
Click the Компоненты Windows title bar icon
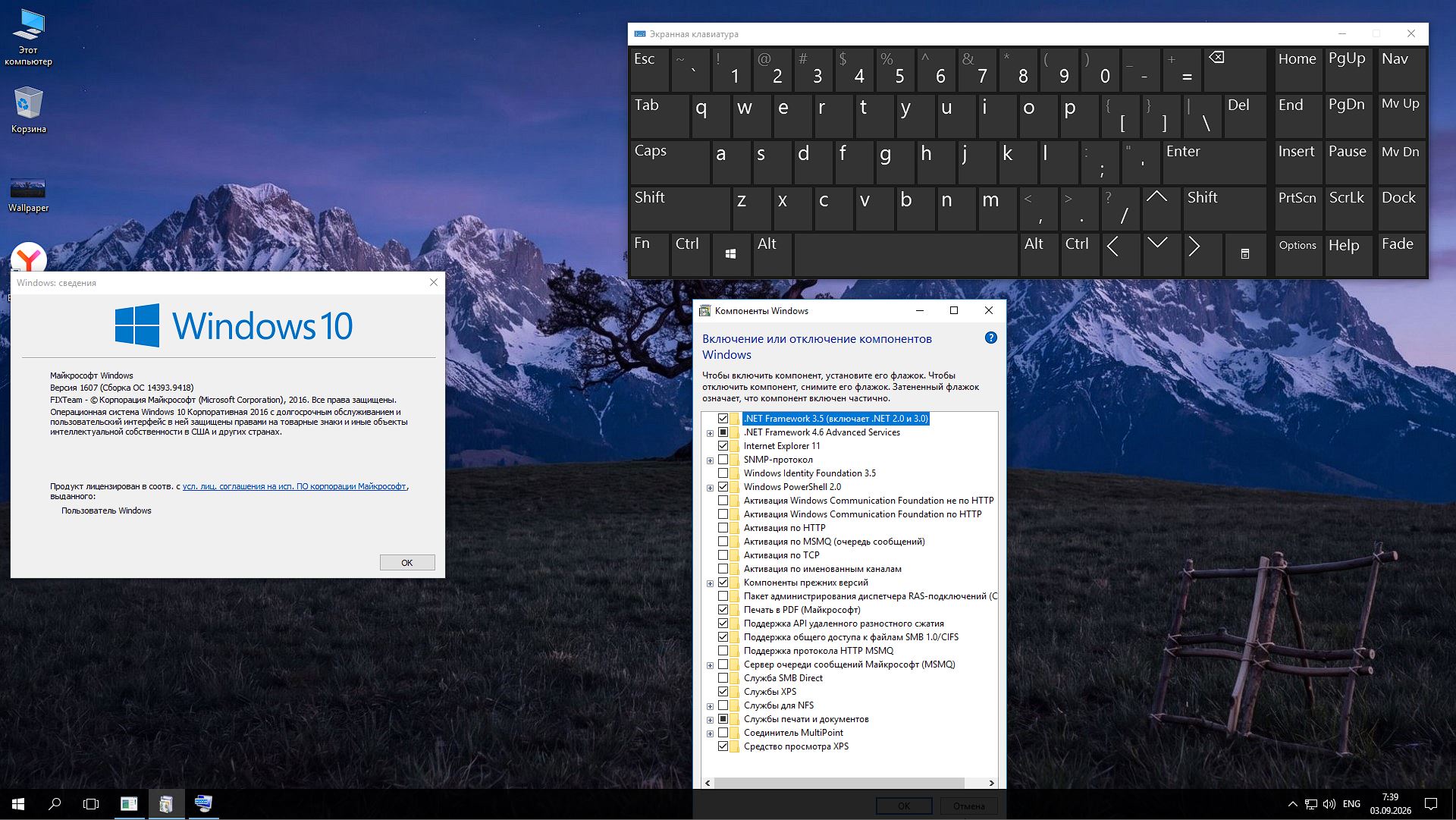point(705,311)
